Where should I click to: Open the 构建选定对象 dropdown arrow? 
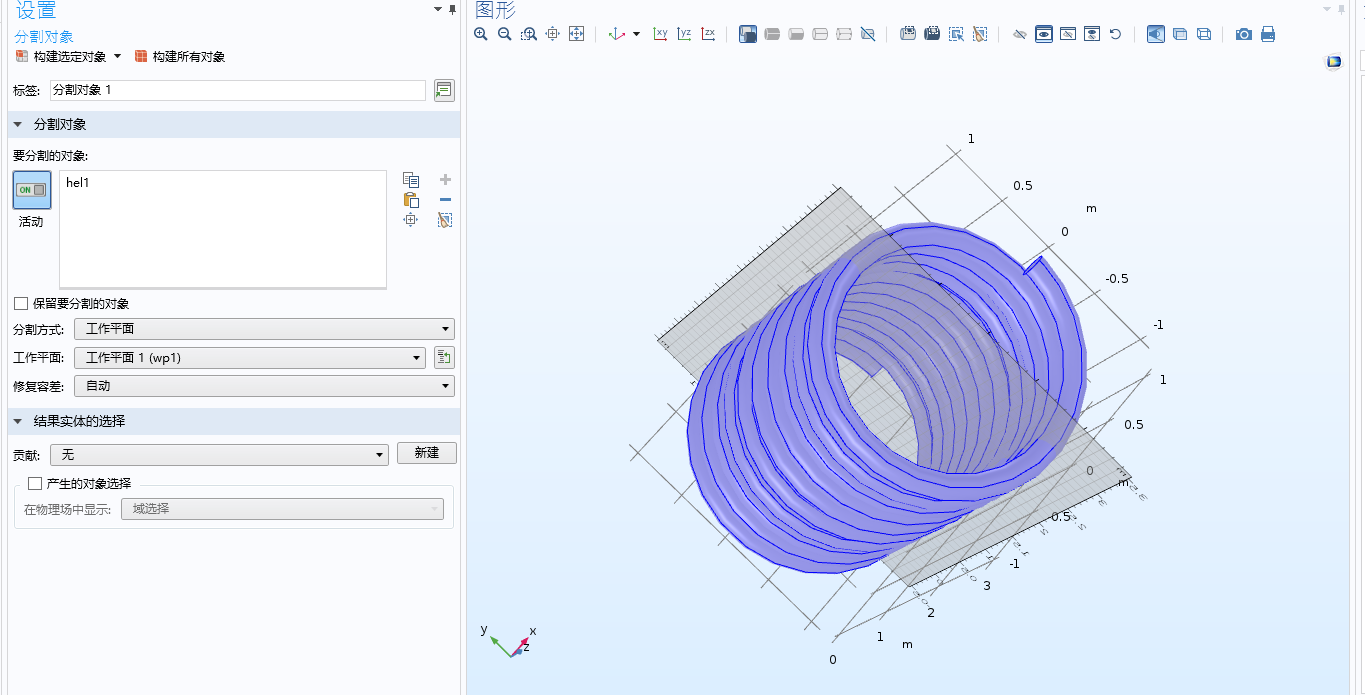pyautogui.click(x=117, y=57)
